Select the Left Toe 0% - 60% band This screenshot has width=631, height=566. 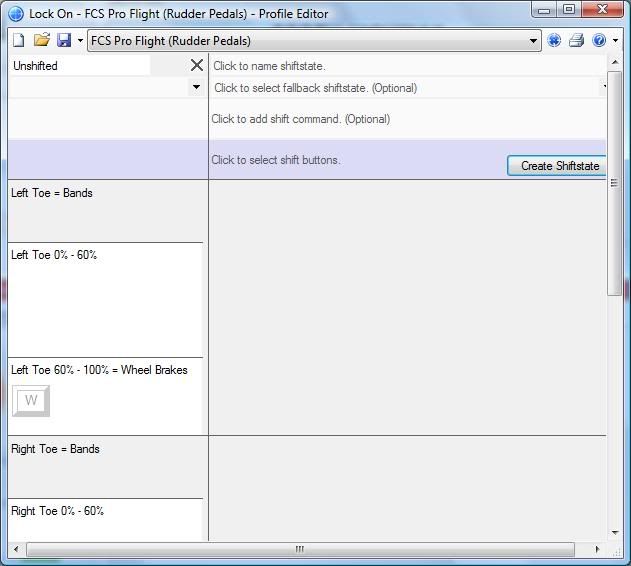(x=105, y=299)
